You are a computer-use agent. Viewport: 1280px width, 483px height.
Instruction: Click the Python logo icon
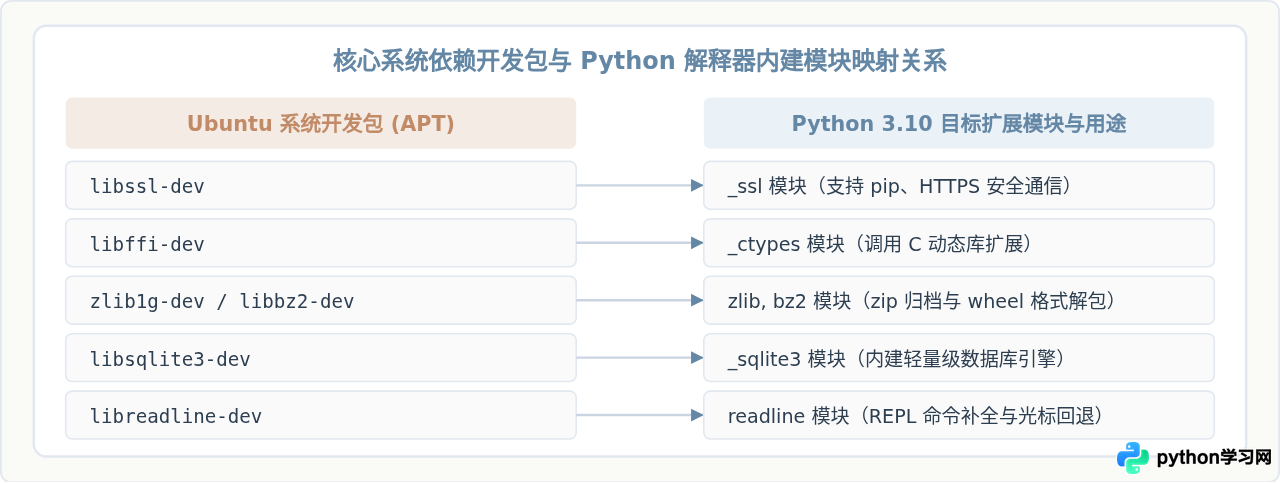point(1133,457)
